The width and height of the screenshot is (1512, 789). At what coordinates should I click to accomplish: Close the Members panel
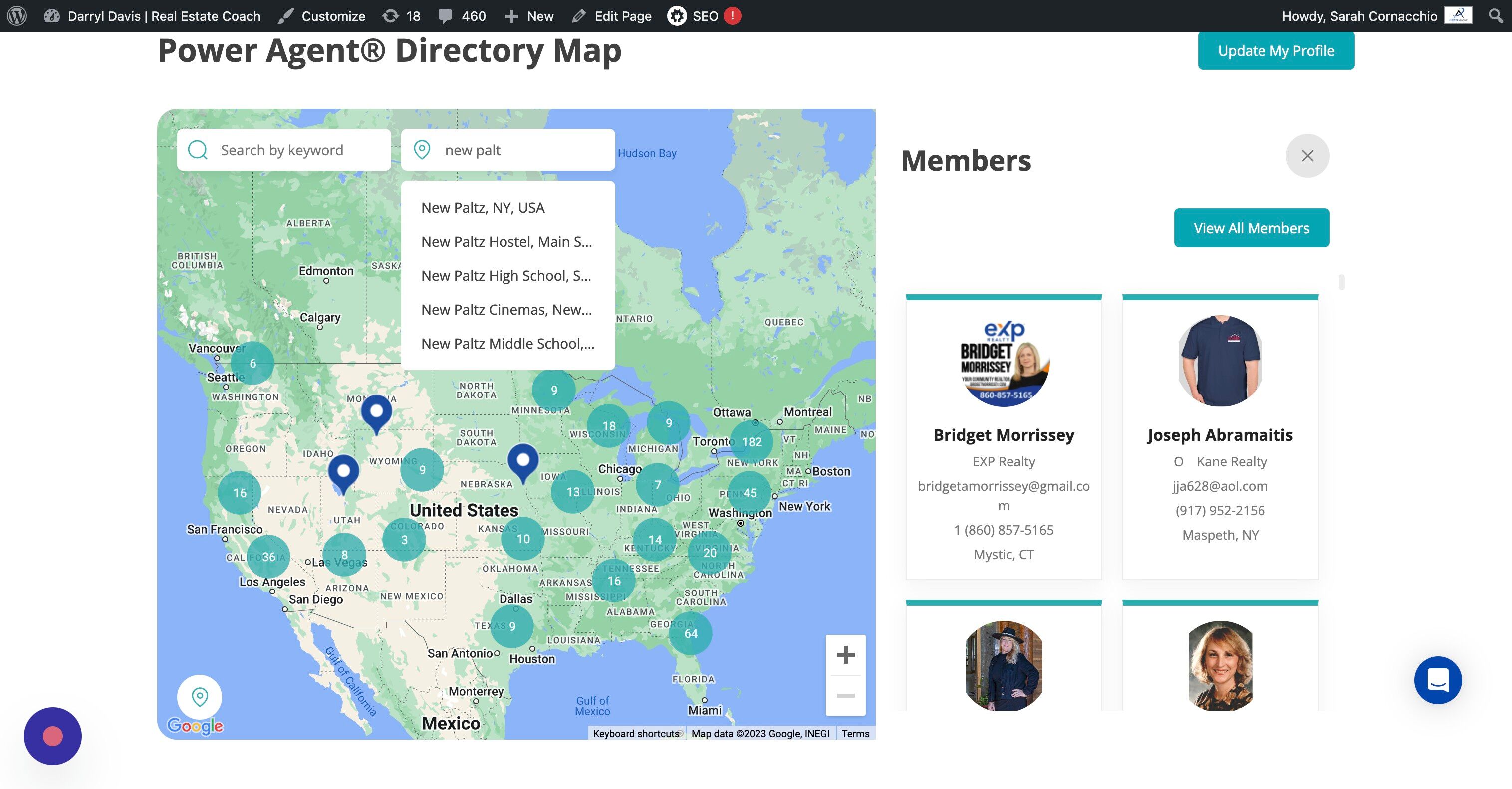point(1307,156)
